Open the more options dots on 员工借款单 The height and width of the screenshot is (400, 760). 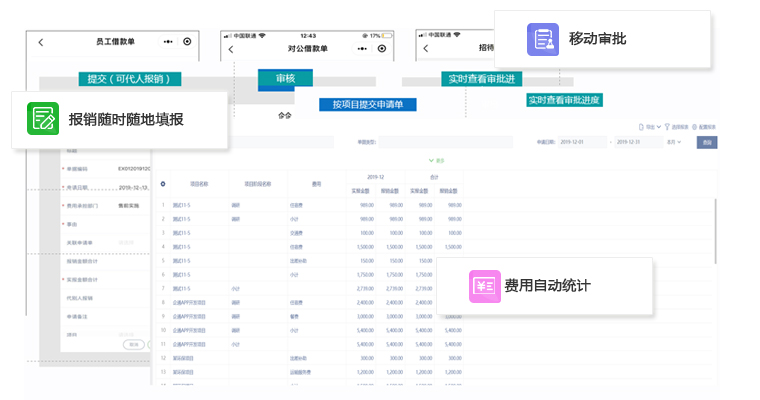point(164,42)
